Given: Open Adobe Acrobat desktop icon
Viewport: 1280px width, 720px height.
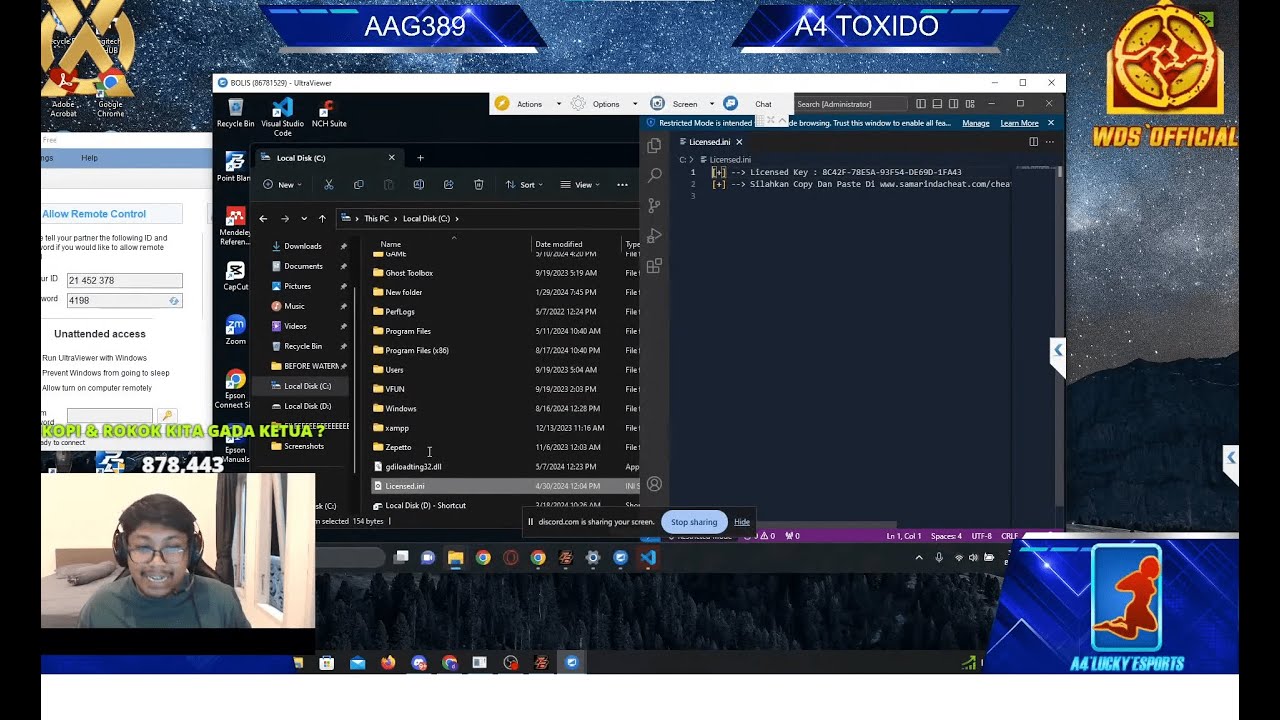Looking at the screenshot, I should coord(63,95).
